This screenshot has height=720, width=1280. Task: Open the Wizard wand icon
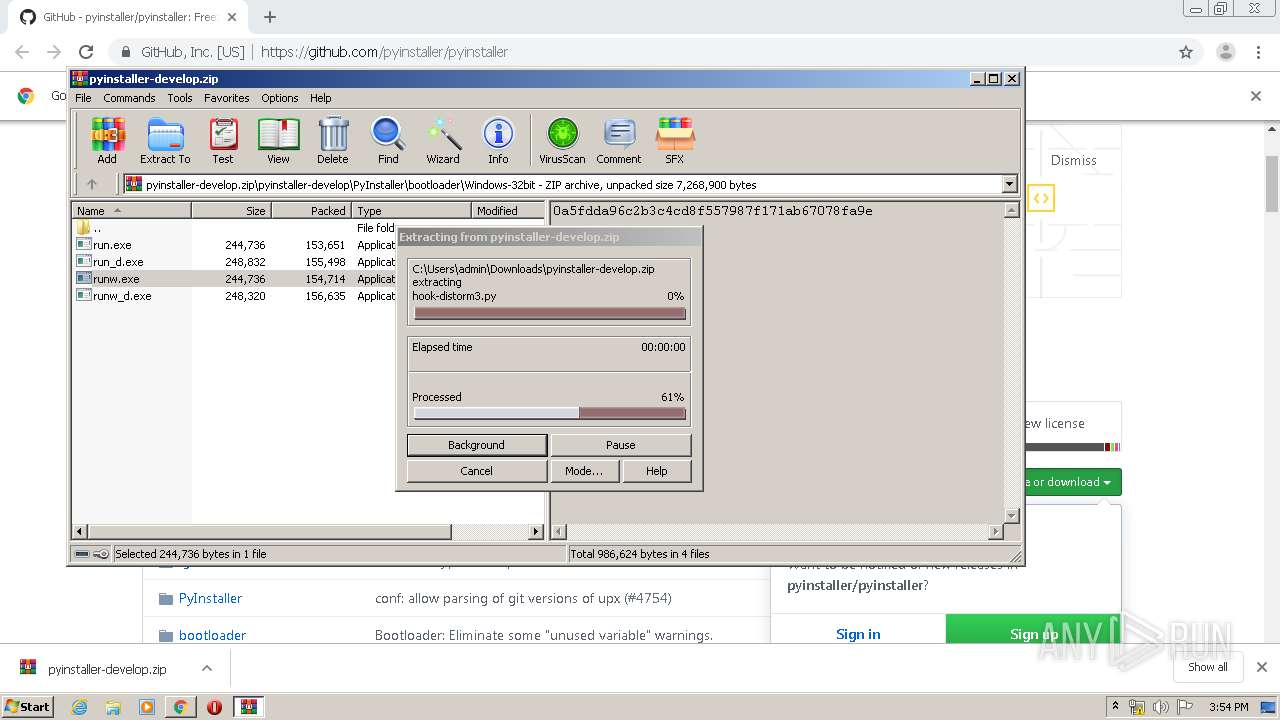[443, 140]
